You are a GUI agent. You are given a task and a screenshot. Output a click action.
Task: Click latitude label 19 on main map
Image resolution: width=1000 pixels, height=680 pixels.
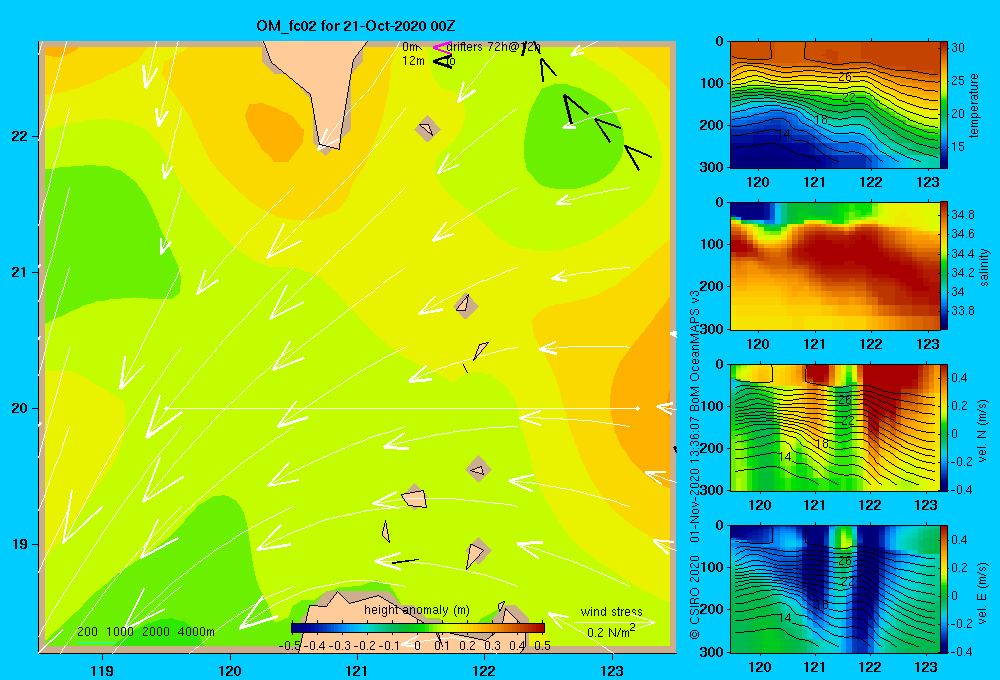(19, 544)
